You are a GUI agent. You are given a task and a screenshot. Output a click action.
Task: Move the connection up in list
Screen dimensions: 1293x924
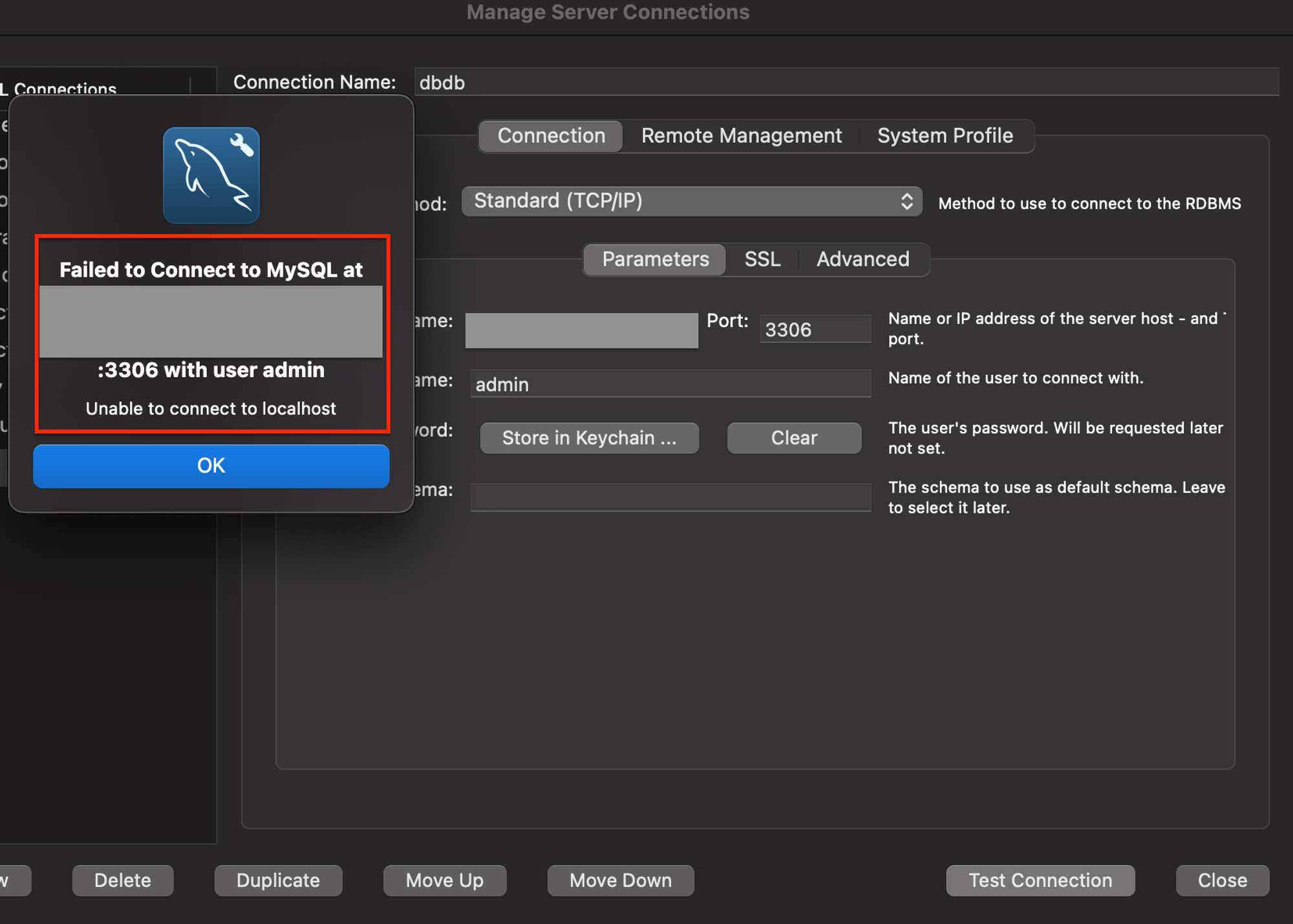click(x=444, y=880)
